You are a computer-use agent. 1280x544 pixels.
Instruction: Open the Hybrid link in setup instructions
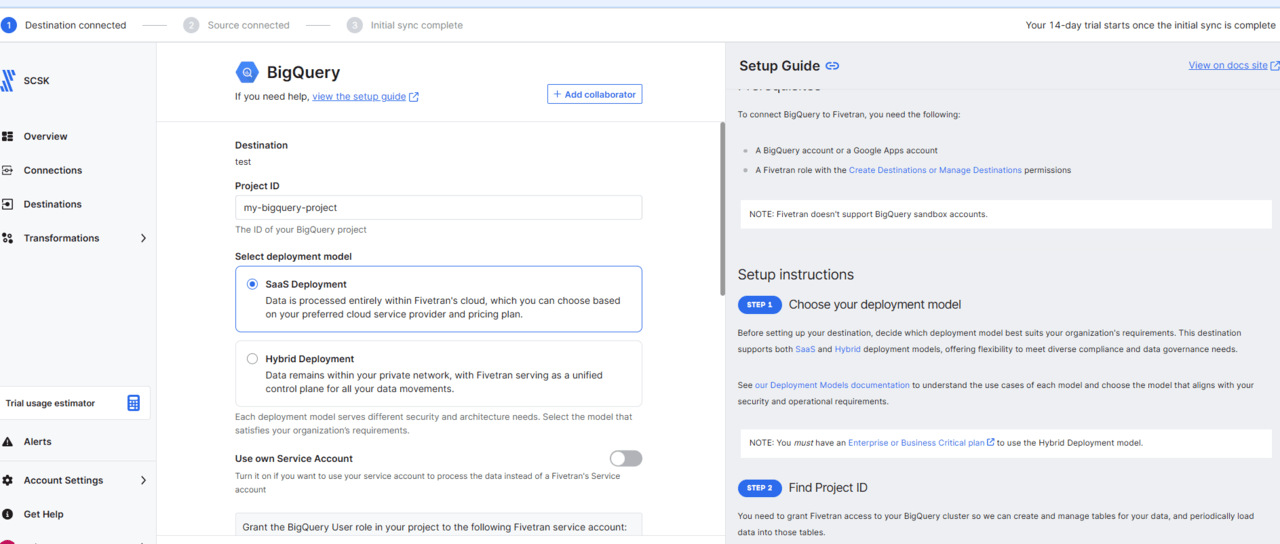coord(847,349)
